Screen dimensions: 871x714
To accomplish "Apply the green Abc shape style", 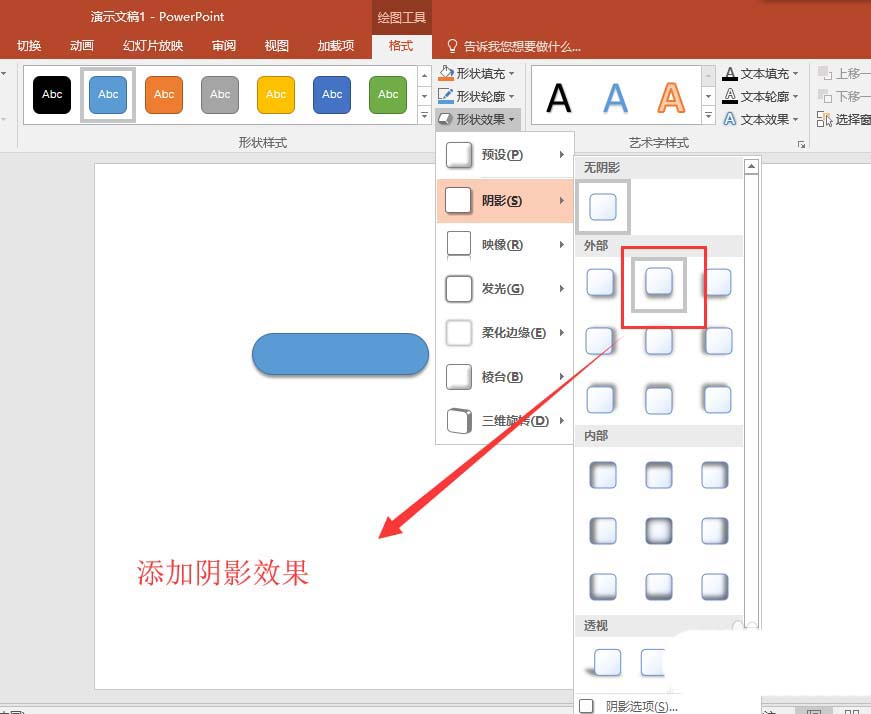I will point(388,95).
